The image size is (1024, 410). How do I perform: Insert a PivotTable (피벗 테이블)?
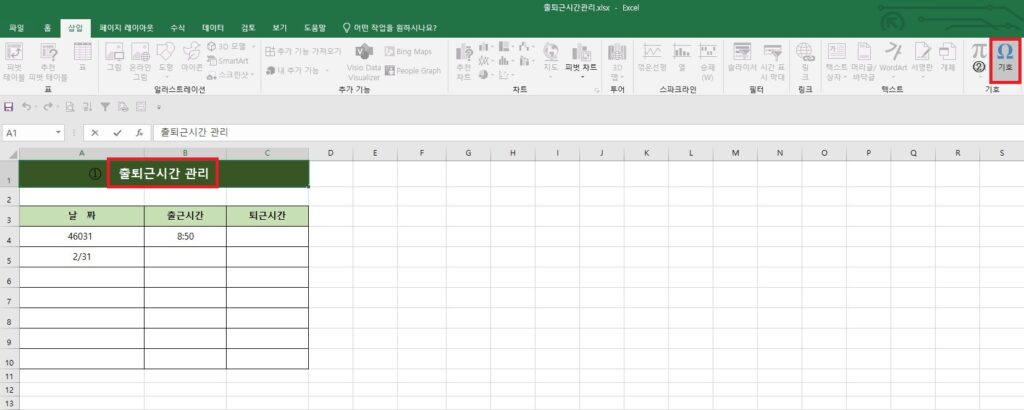(x=13, y=61)
